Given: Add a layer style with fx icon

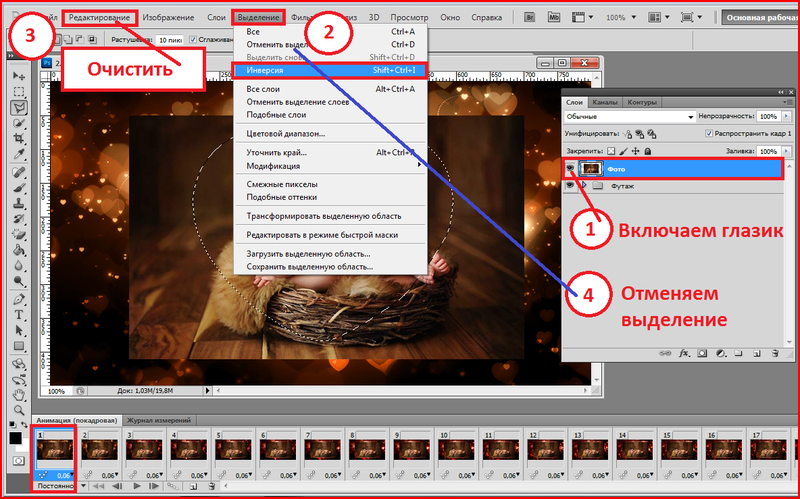Looking at the screenshot, I should point(684,353).
